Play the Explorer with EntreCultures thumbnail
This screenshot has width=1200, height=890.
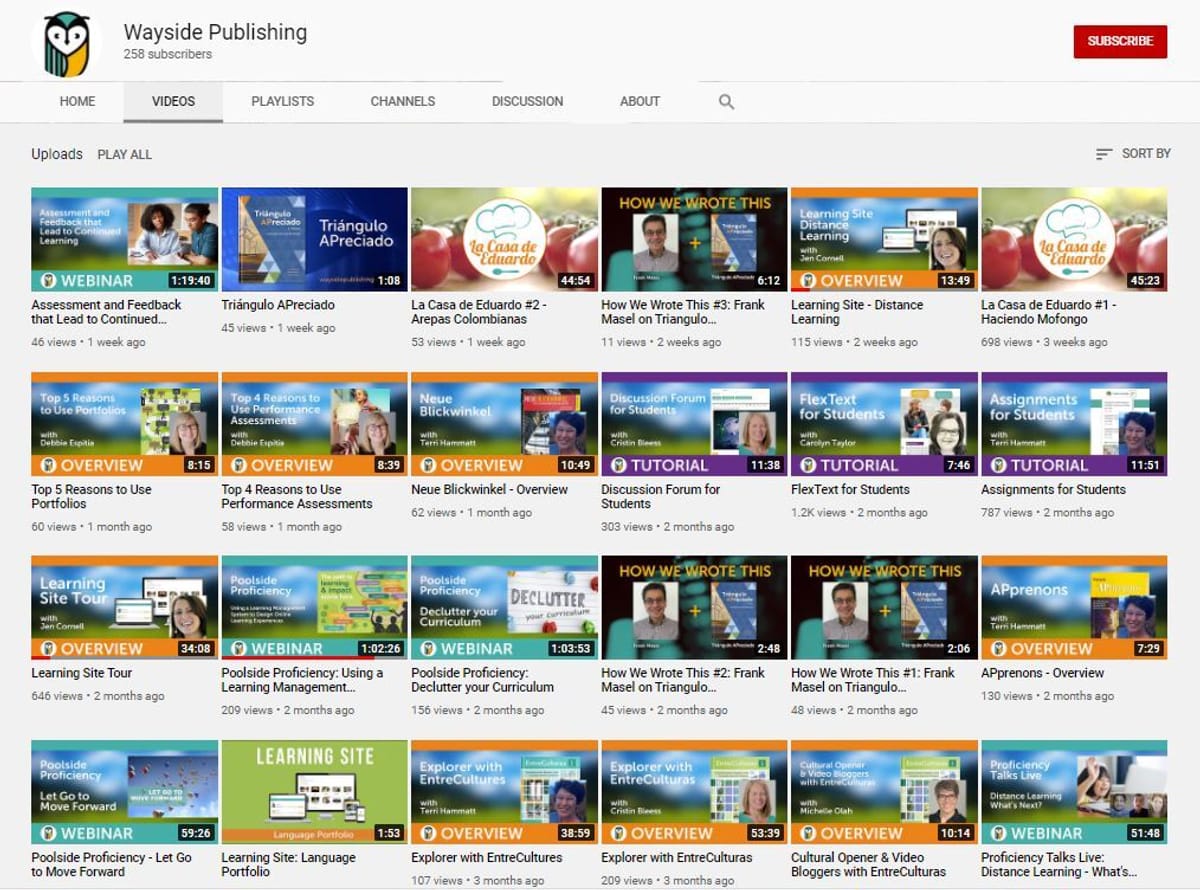pos(504,792)
